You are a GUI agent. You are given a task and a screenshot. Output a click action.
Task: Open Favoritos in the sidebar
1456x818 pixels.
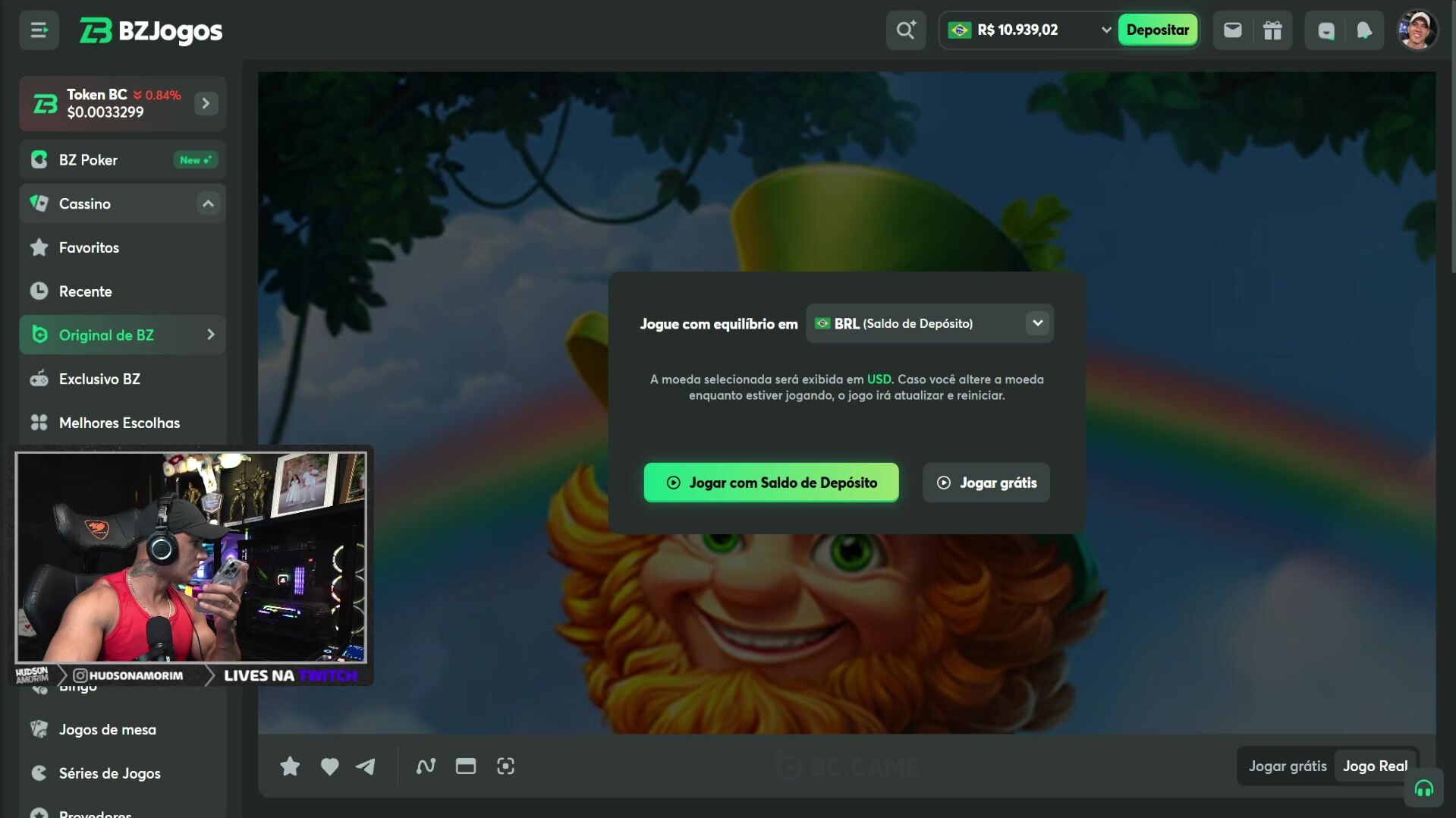[x=122, y=247]
